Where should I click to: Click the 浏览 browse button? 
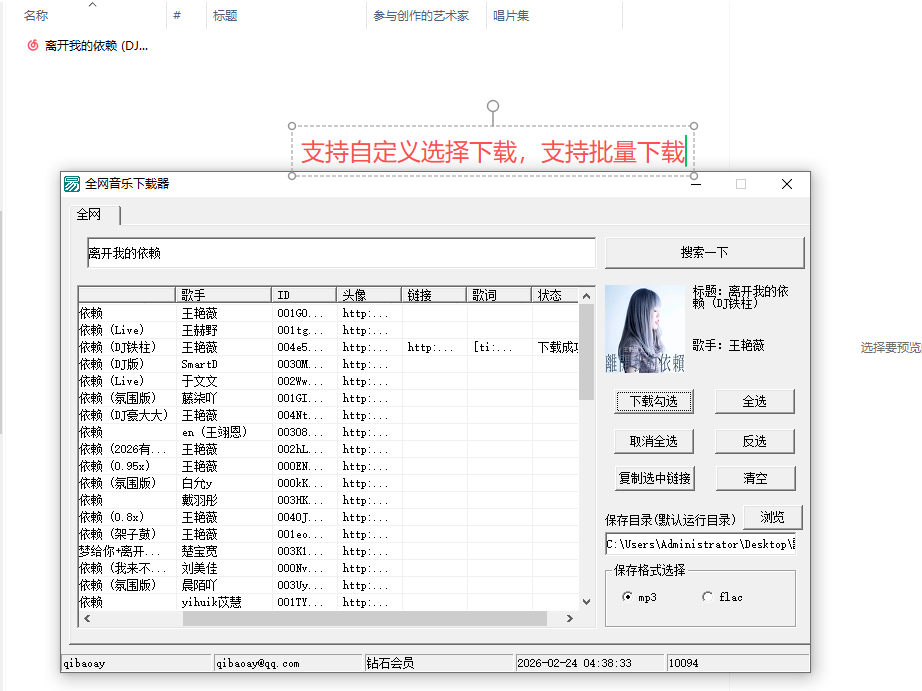point(773,518)
